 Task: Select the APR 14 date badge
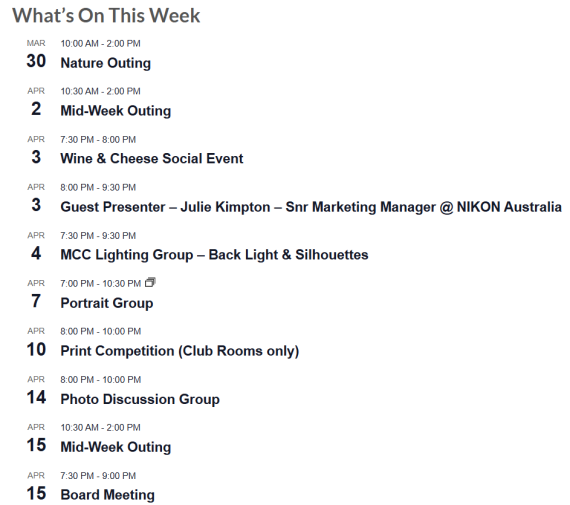point(36,391)
